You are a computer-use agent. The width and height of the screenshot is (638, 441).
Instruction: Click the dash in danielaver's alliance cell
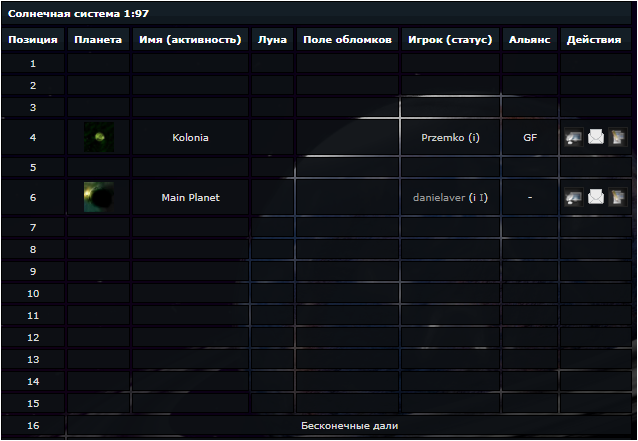pyautogui.click(x=530, y=197)
